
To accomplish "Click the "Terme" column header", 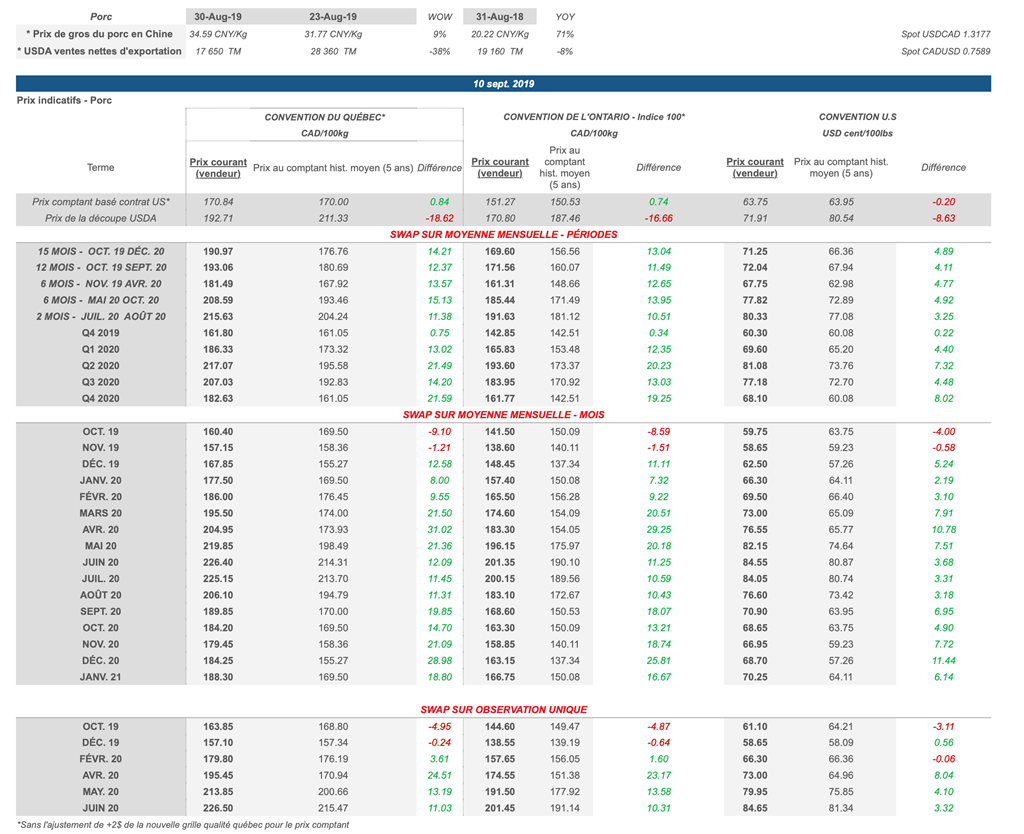I will point(101,167).
